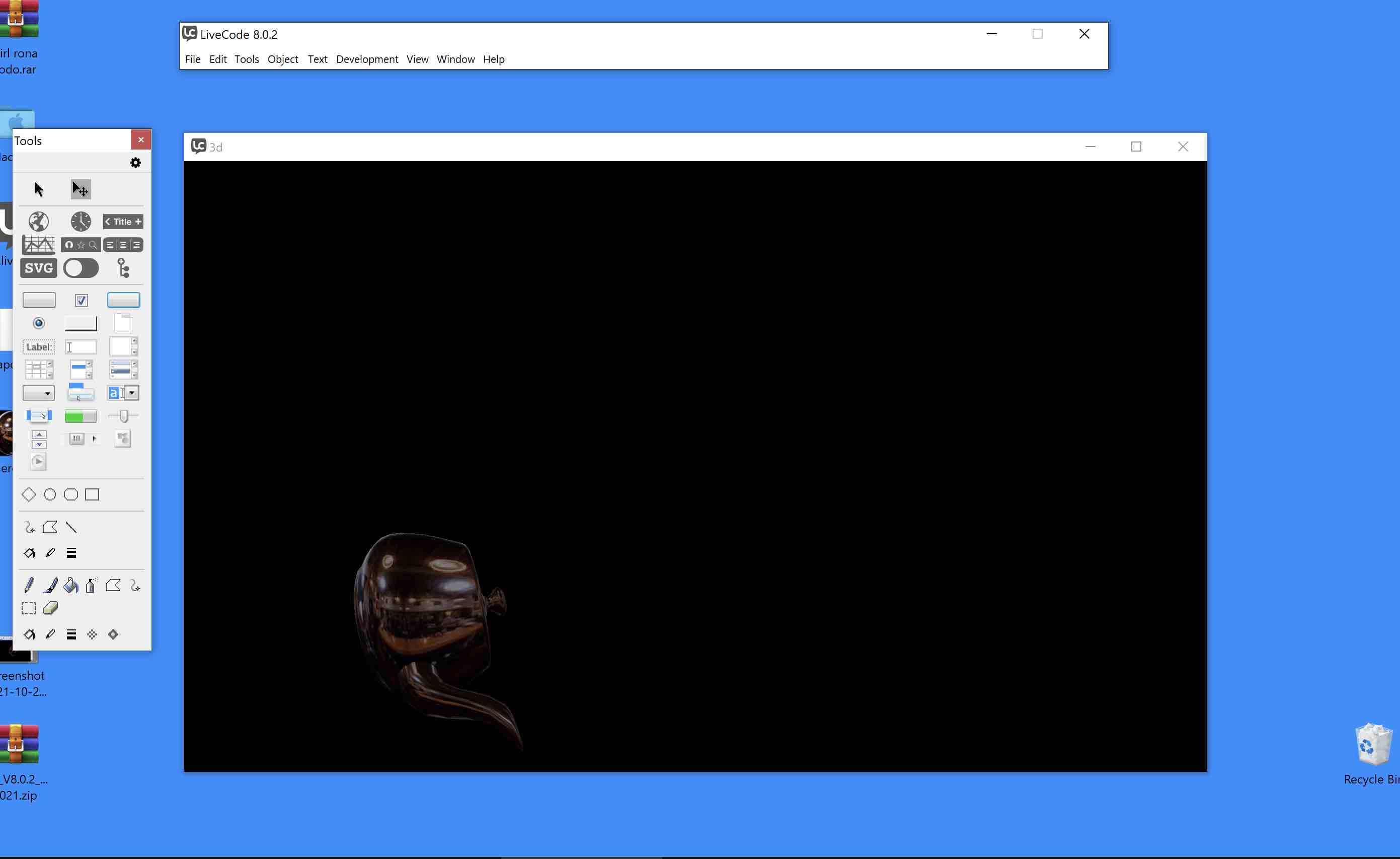Select the Edit pointer tool
The width and height of the screenshot is (1400, 859).
[81, 189]
